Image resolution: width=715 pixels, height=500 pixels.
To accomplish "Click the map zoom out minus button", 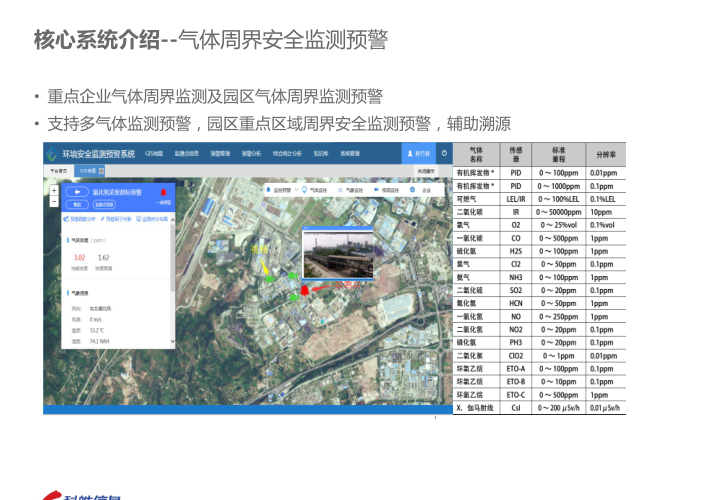I will pyautogui.click(x=54, y=200).
